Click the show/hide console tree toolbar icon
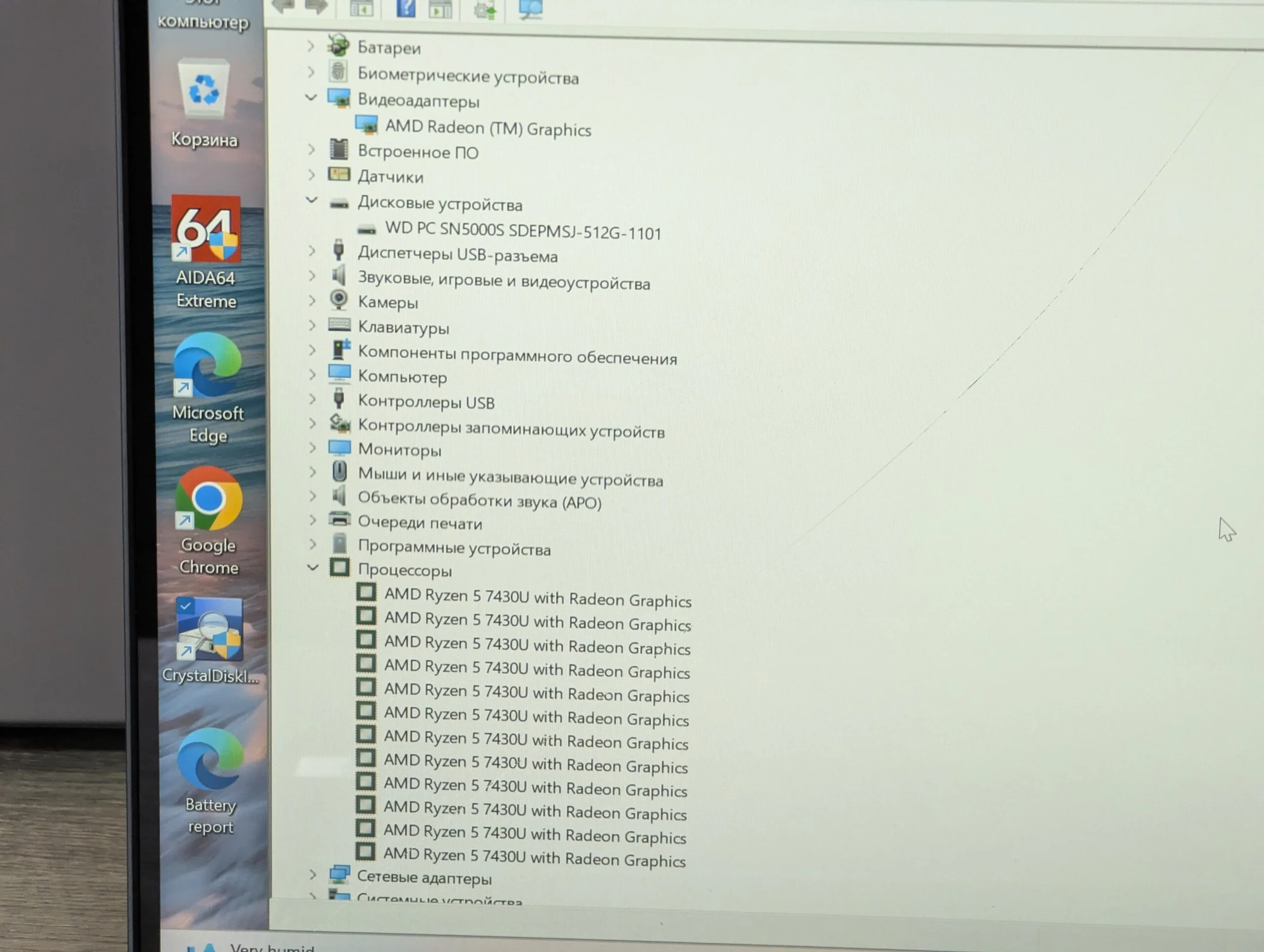Screen dimensions: 1264x952 (362, 8)
